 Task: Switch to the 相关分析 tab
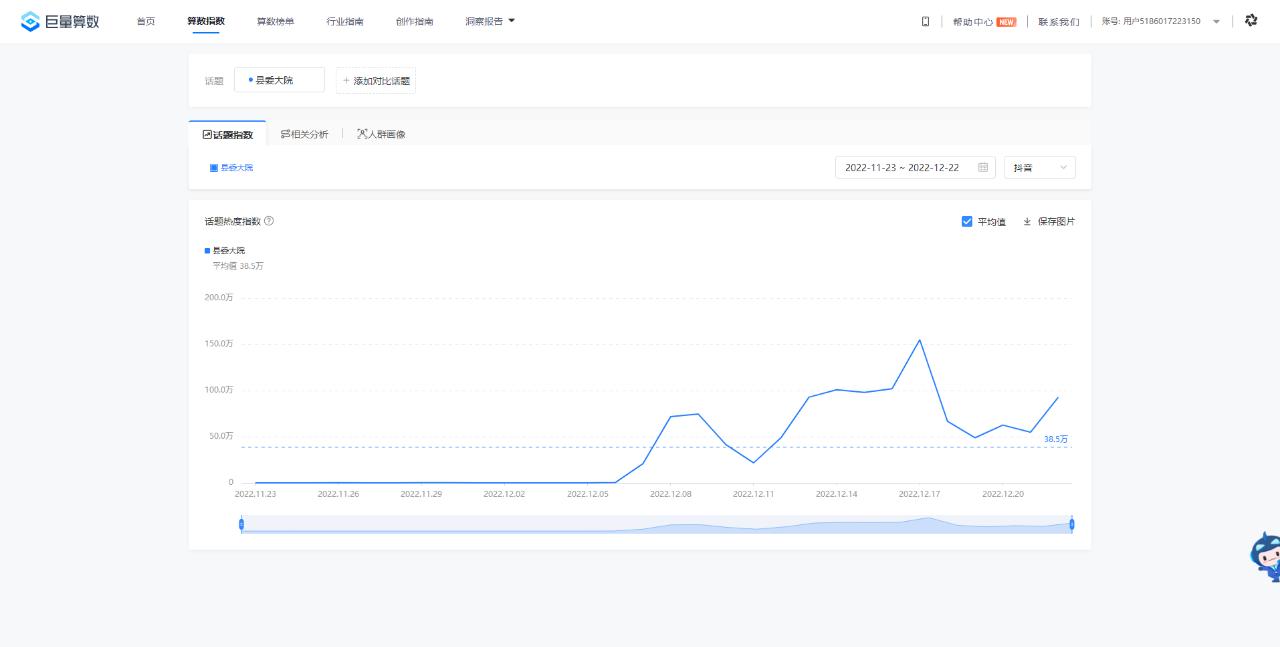[304, 134]
